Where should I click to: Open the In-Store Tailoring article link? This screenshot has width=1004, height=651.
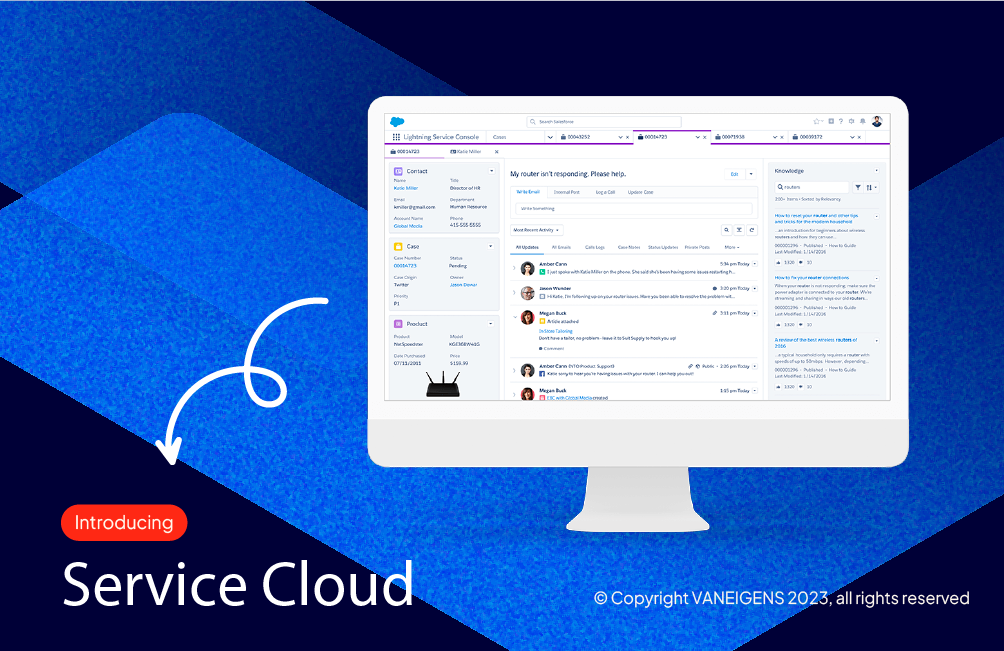556,331
